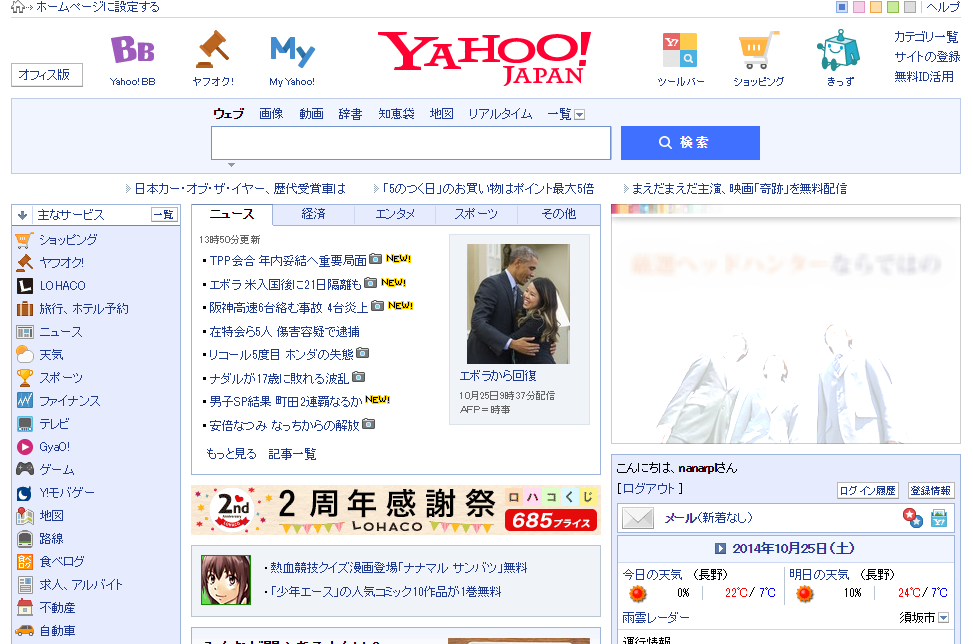The height and width of the screenshot is (644, 973).
Task: Click the 一覧 button in 主なサービス header
Action: (x=164, y=215)
